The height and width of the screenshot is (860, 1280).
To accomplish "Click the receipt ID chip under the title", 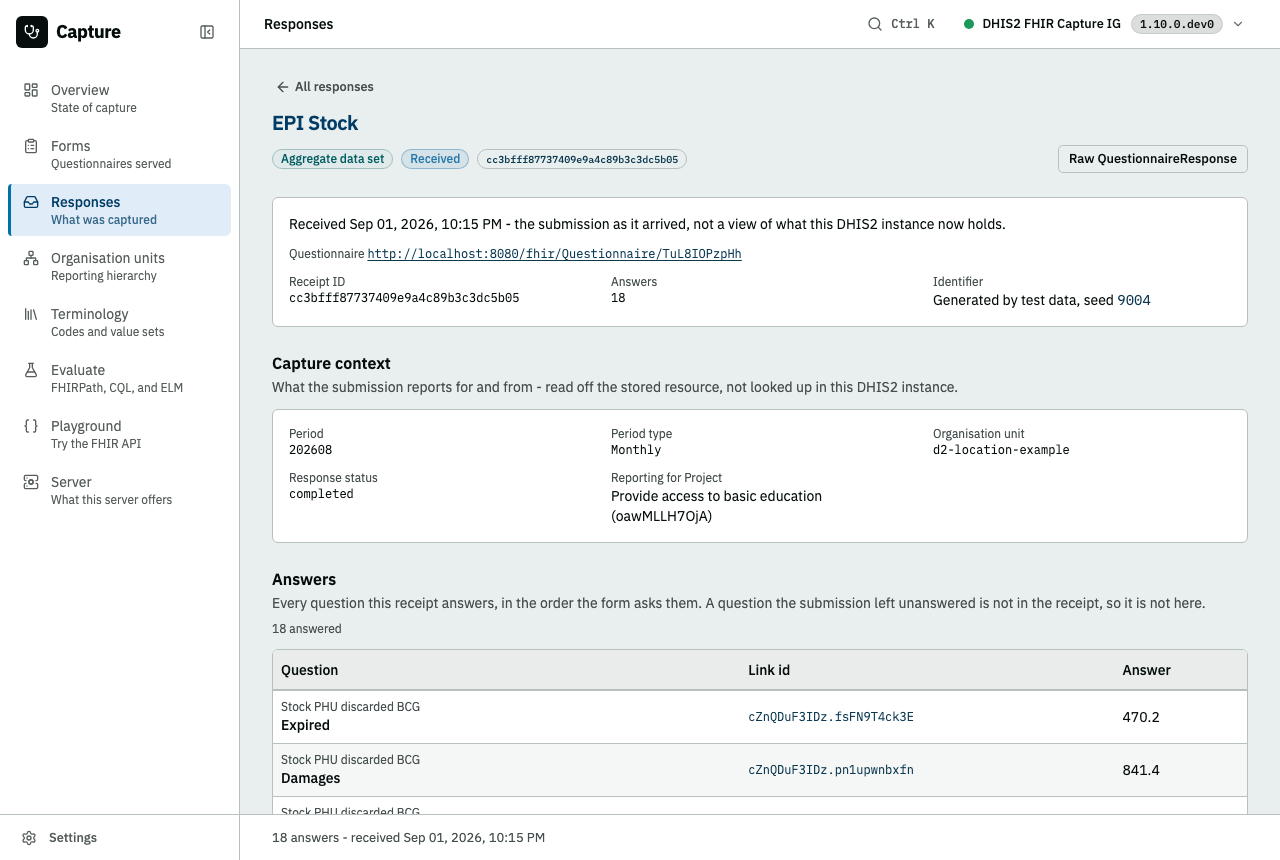I will [x=582, y=159].
